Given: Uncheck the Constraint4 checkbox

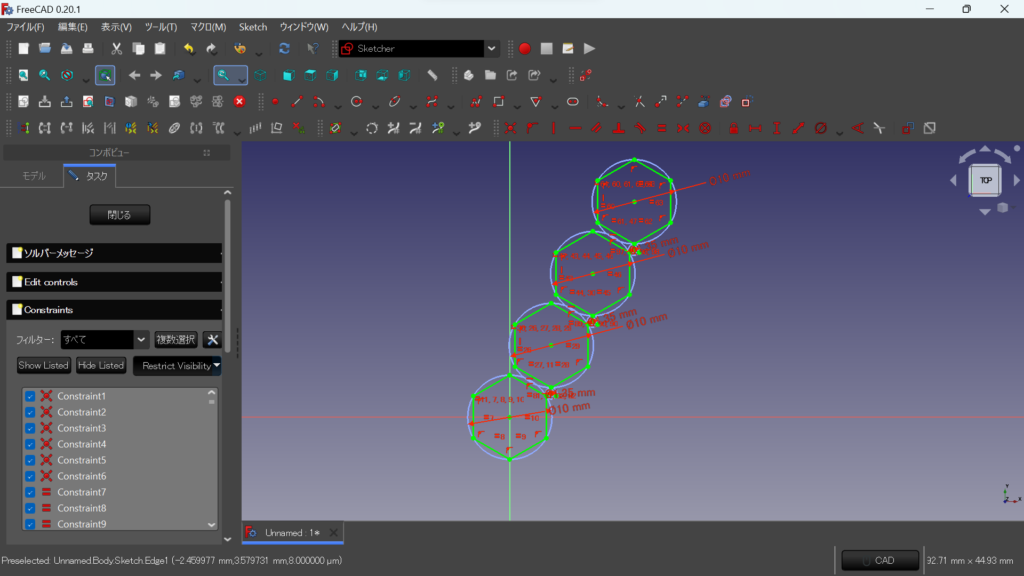Looking at the screenshot, I should (x=30, y=444).
